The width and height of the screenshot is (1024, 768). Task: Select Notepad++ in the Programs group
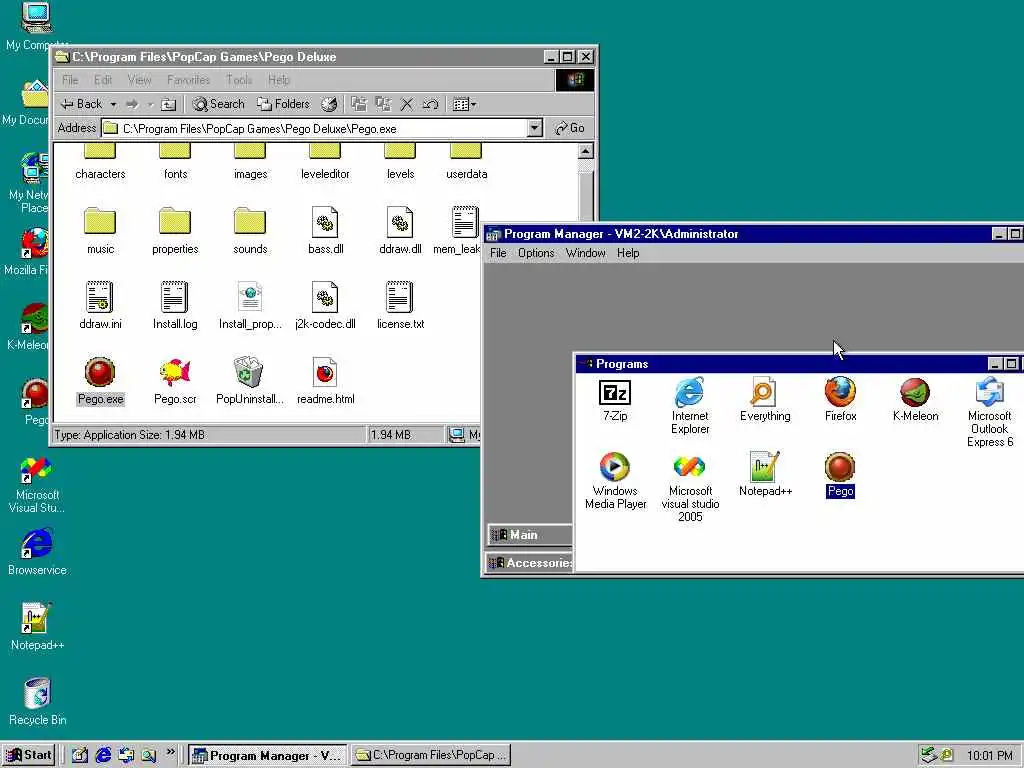pos(765,475)
